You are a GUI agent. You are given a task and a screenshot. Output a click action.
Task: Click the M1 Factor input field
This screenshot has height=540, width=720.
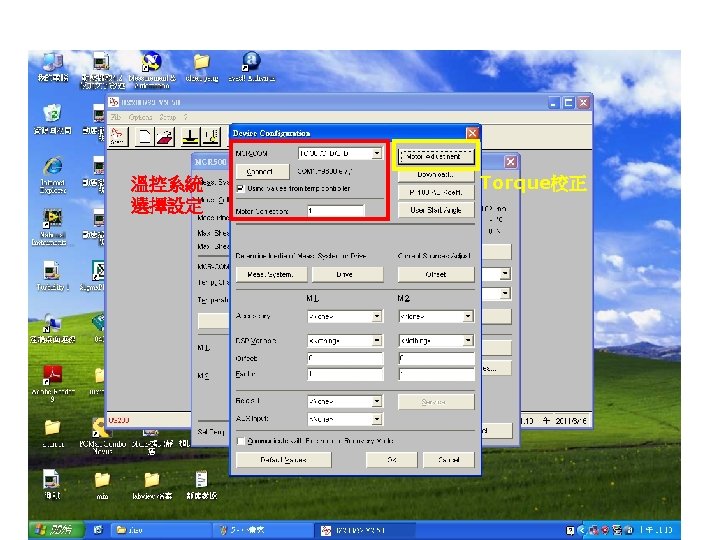tap(345, 374)
